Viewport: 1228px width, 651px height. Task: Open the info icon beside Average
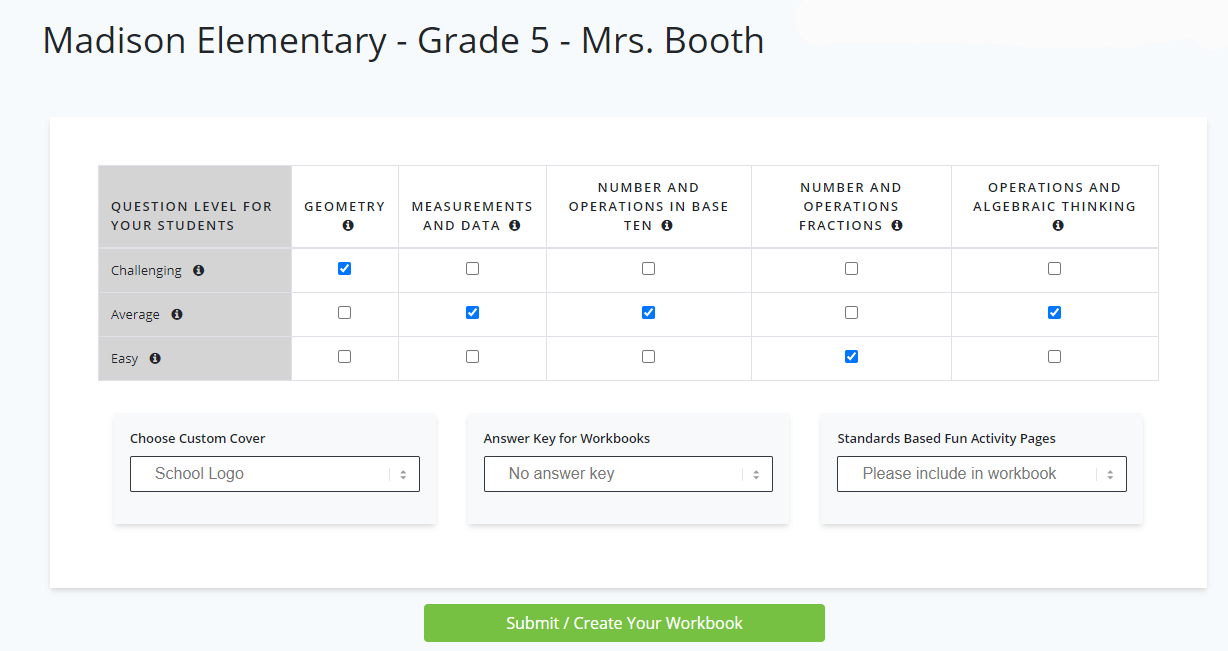click(177, 315)
